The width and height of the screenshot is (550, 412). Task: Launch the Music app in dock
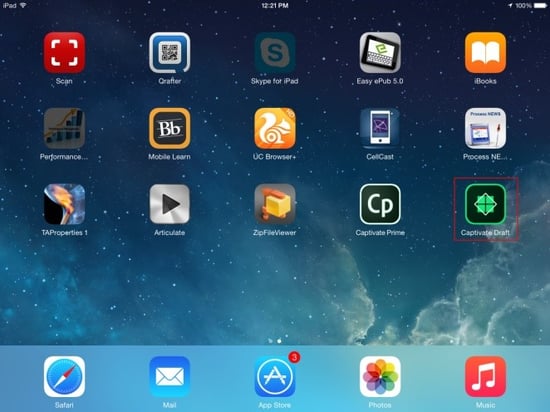(485, 377)
